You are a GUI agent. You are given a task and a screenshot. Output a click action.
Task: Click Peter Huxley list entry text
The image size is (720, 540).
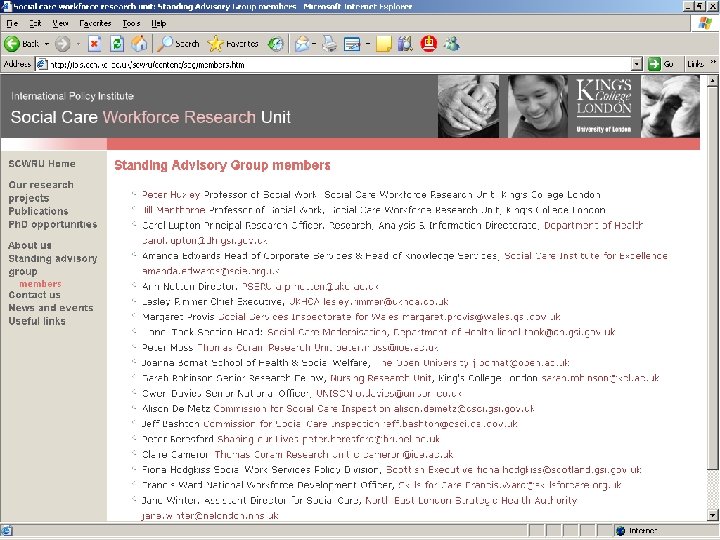click(x=371, y=195)
